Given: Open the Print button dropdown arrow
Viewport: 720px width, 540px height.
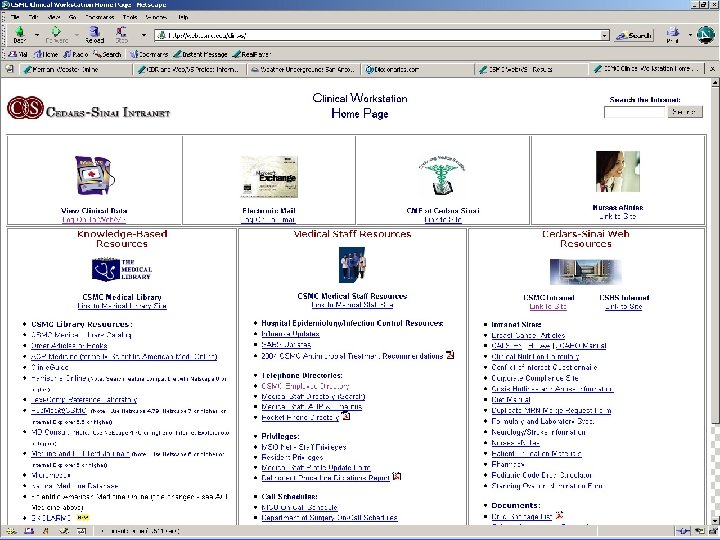Looking at the screenshot, I should 690,35.
